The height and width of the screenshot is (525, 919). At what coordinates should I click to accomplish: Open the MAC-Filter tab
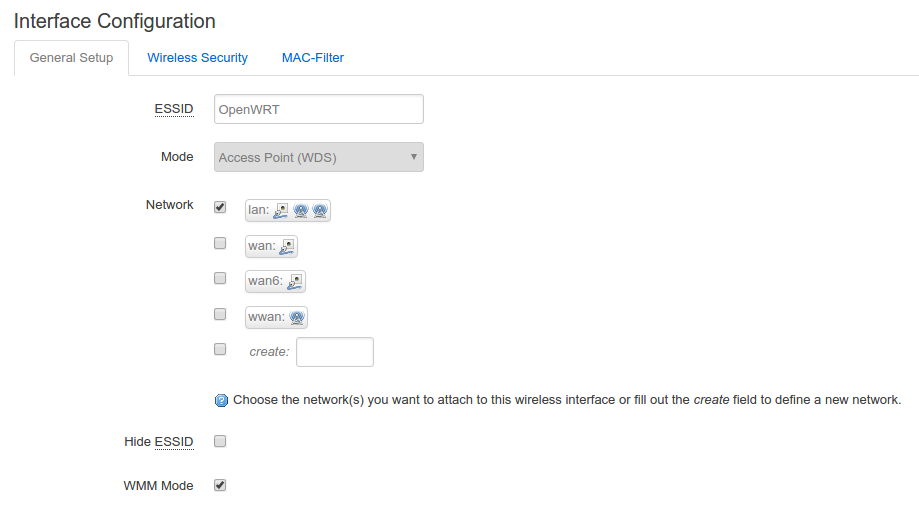point(313,58)
